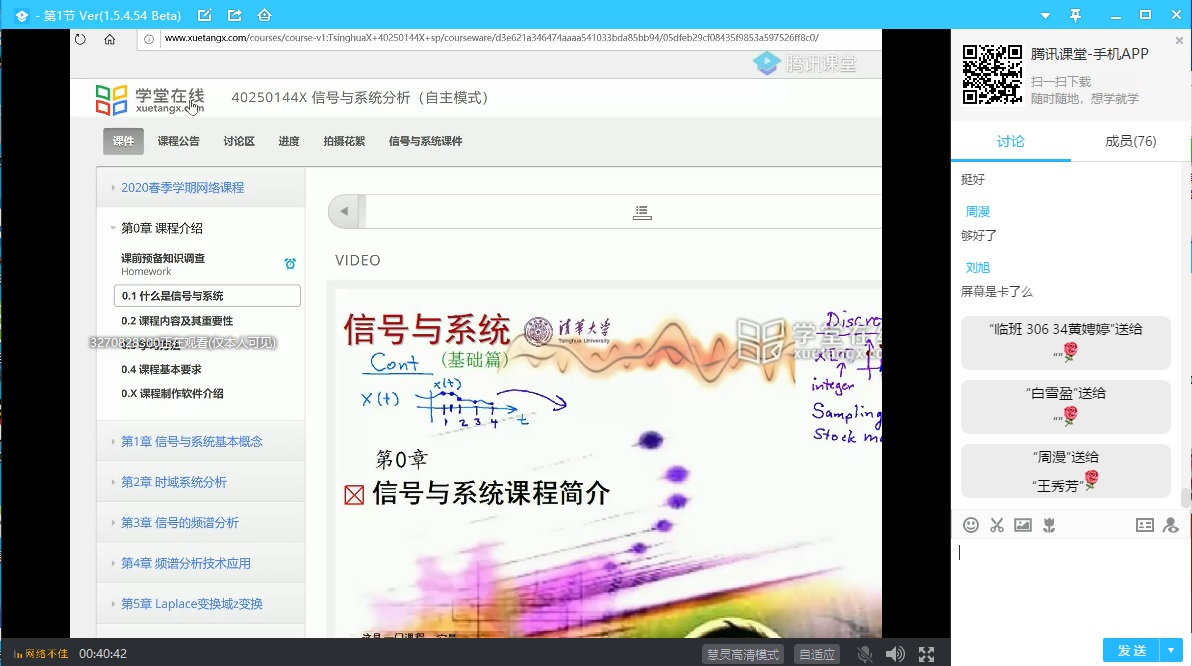Image resolution: width=1192 pixels, height=666 pixels.
Task: Toggle pin window on top
Action: pyautogui.click(x=1075, y=15)
